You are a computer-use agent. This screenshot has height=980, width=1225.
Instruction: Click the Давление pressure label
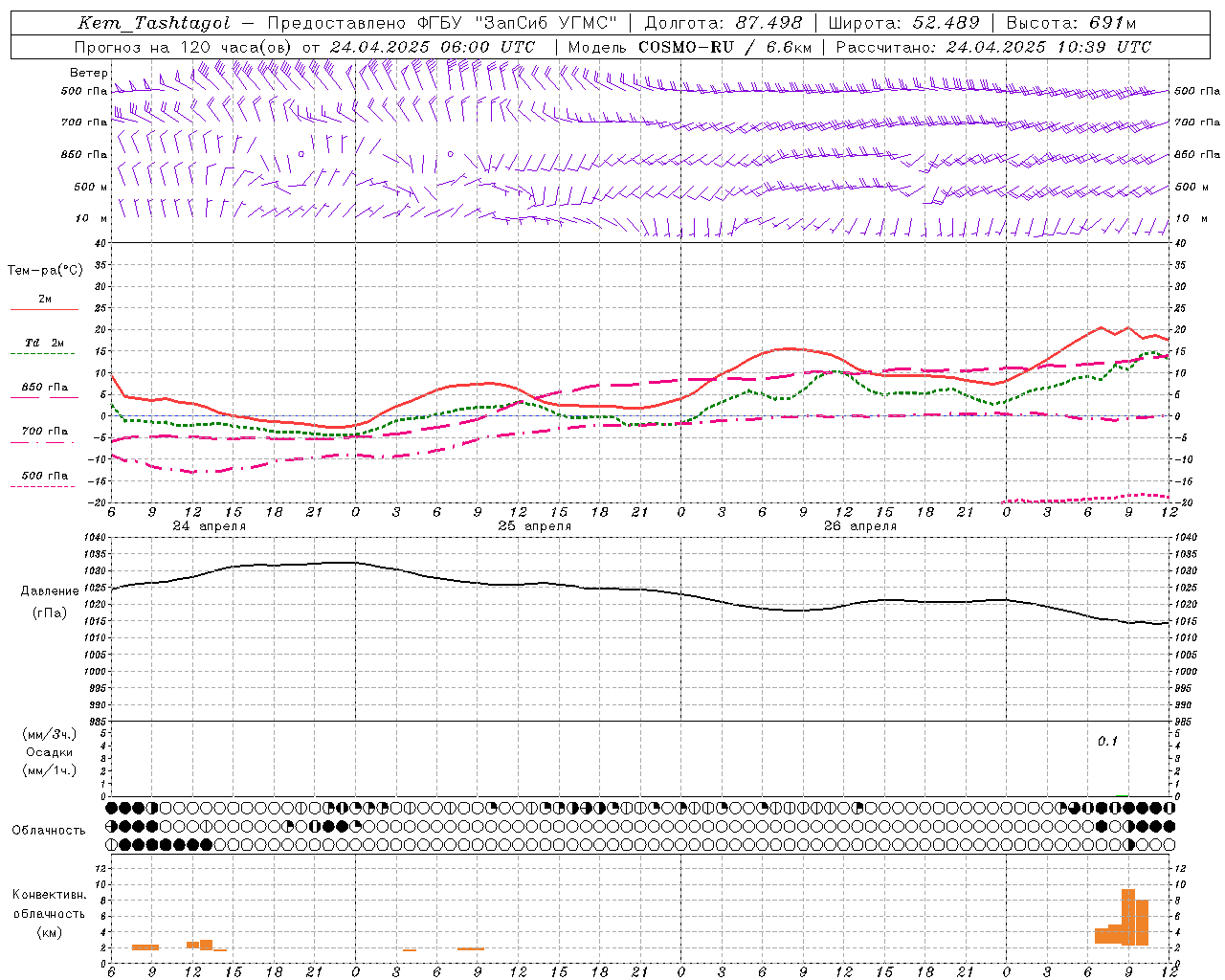[x=50, y=591]
